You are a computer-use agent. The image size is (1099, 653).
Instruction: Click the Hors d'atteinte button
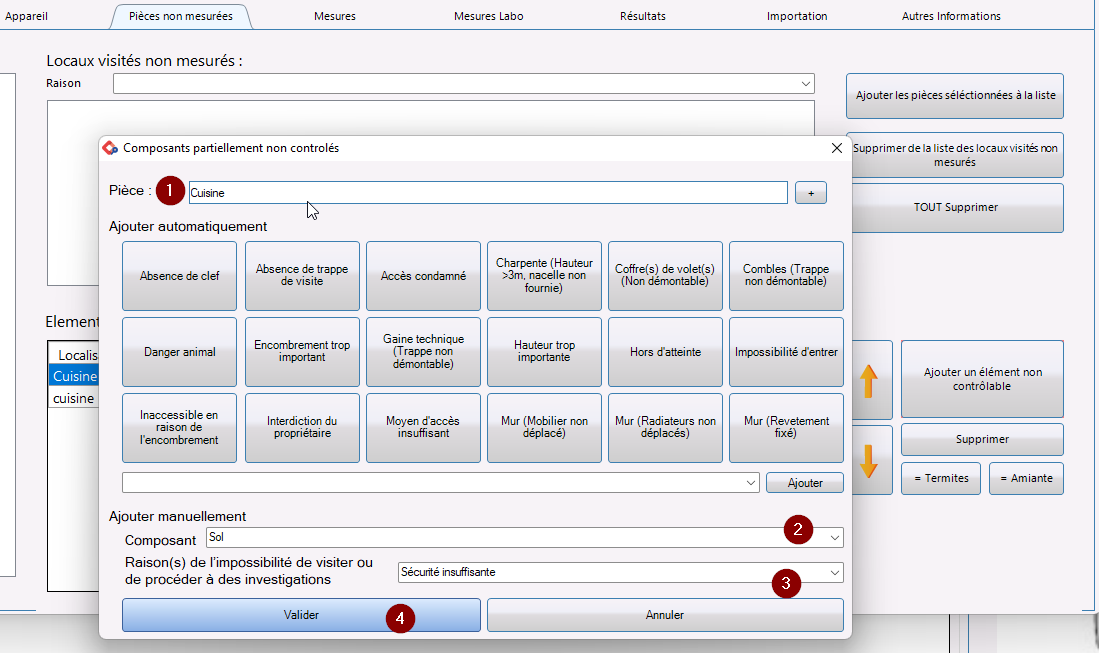[x=665, y=352]
